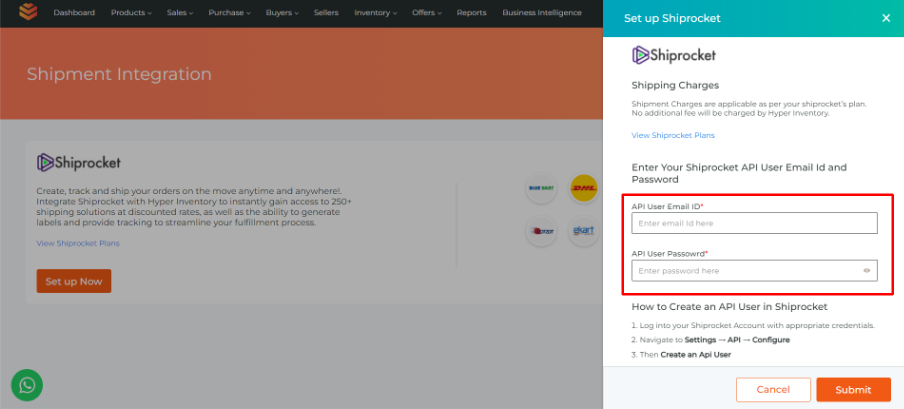904x409 pixels.
Task: Open the WhatsApp chat icon
Action: [27, 385]
